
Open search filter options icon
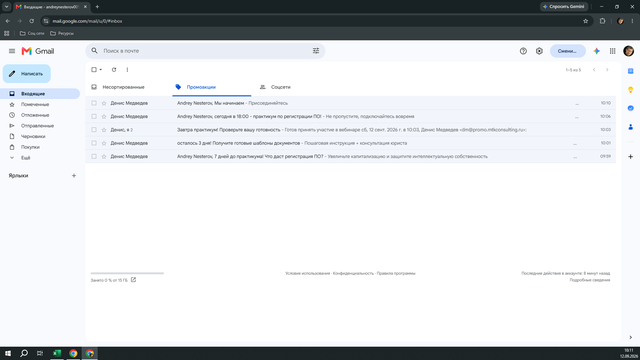(x=316, y=51)
